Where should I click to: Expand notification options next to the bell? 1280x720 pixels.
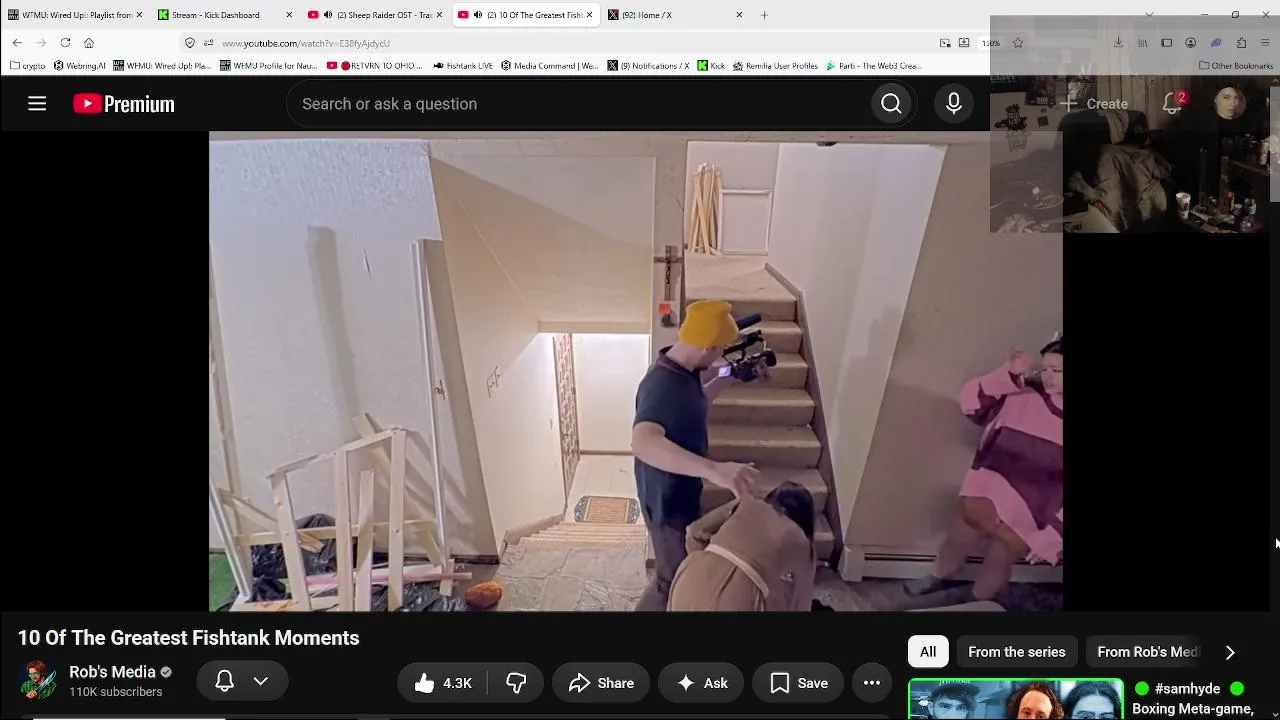point(261,682)
